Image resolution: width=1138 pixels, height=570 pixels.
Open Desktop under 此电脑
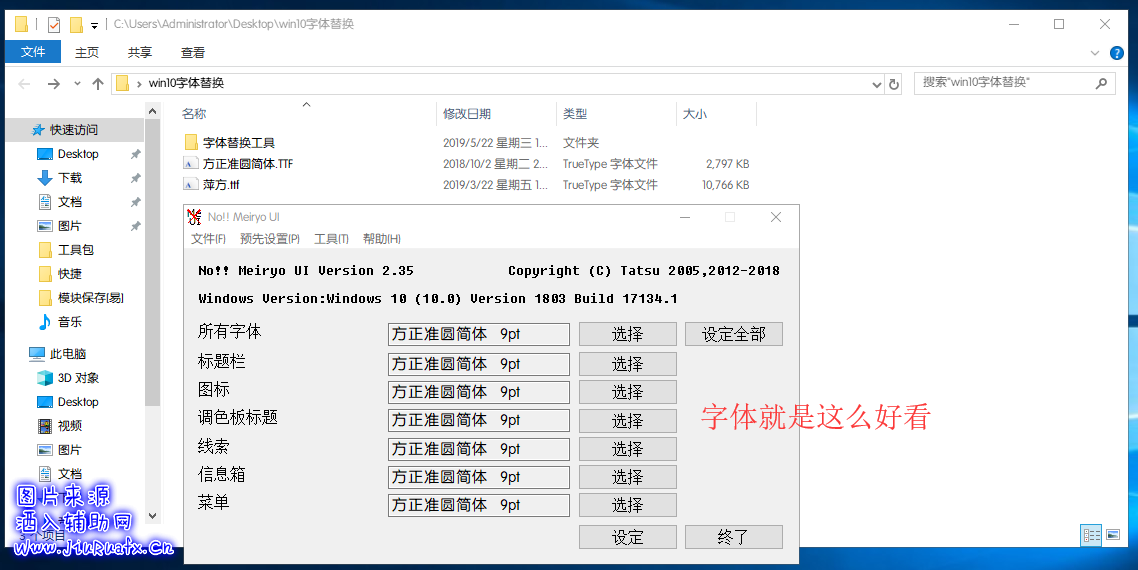click(78, 402)
